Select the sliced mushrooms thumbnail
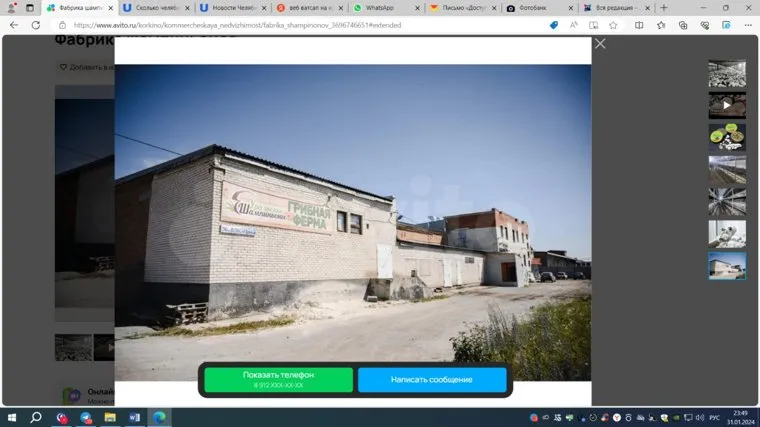 [727, 137]
